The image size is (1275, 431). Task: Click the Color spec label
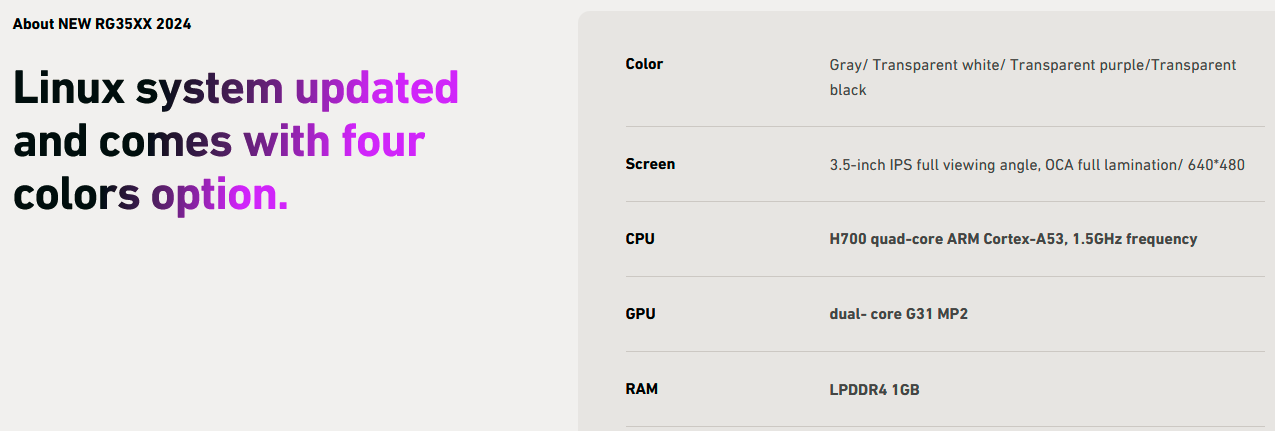coord(644,64)
